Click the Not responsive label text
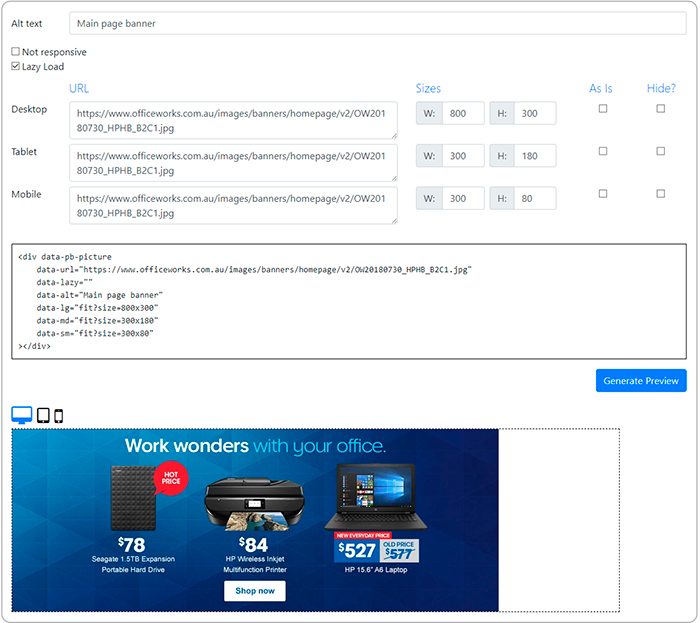The width and height of the screenshot is (700, 623). click(x=54, y=52)
